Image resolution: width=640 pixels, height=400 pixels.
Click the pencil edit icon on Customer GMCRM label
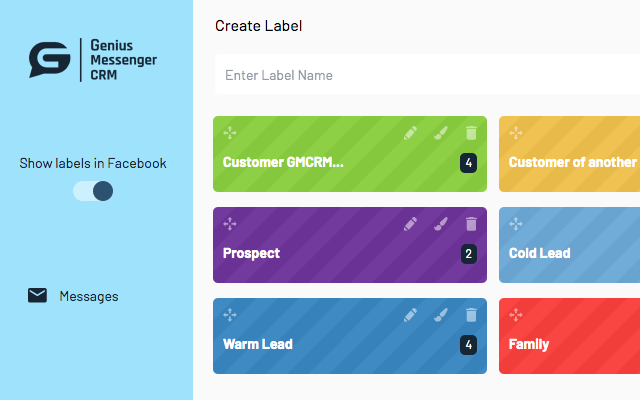(410, 133)
